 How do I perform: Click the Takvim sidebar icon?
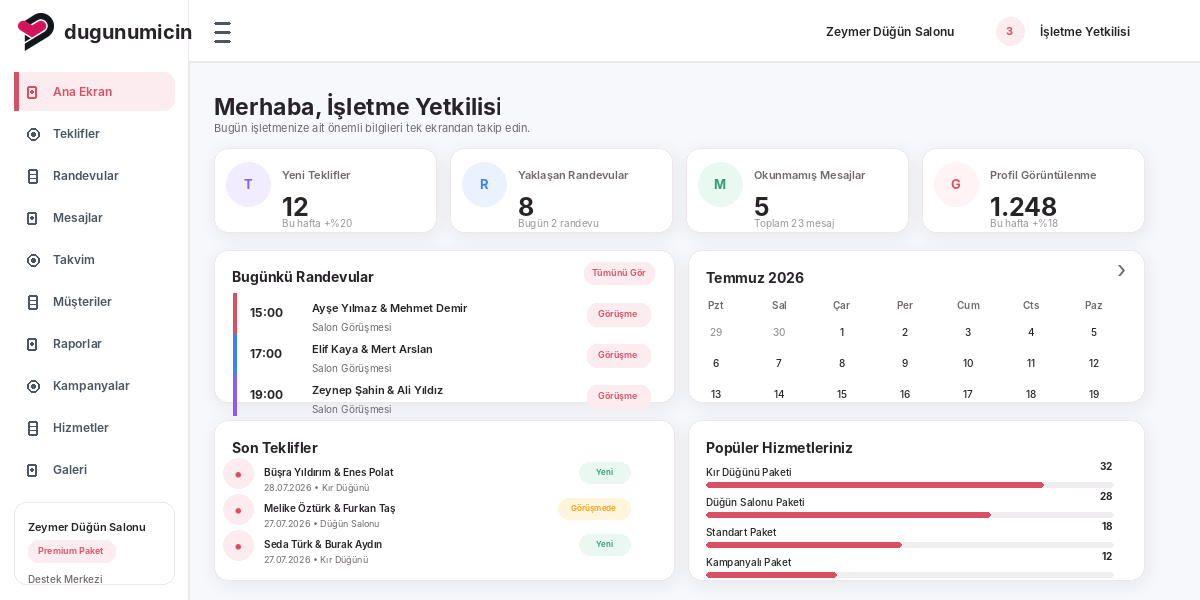pos(33,260)
